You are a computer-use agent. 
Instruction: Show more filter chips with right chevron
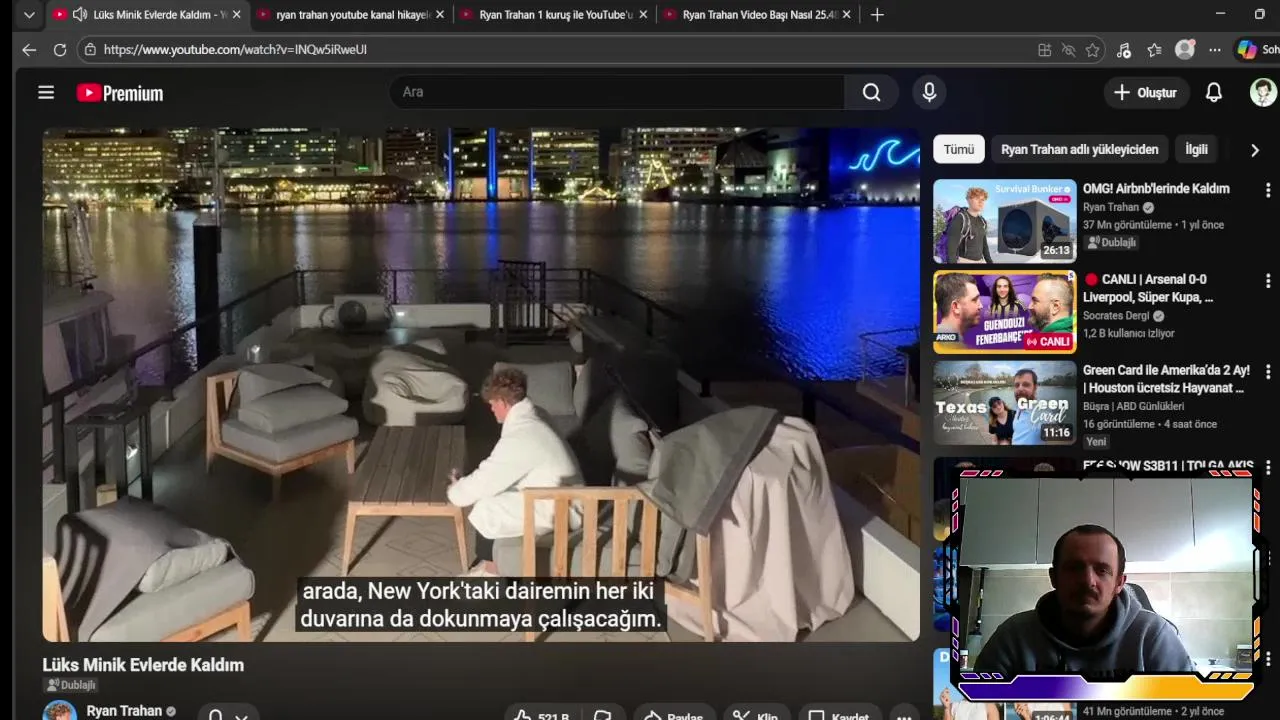coord(1254,150)
